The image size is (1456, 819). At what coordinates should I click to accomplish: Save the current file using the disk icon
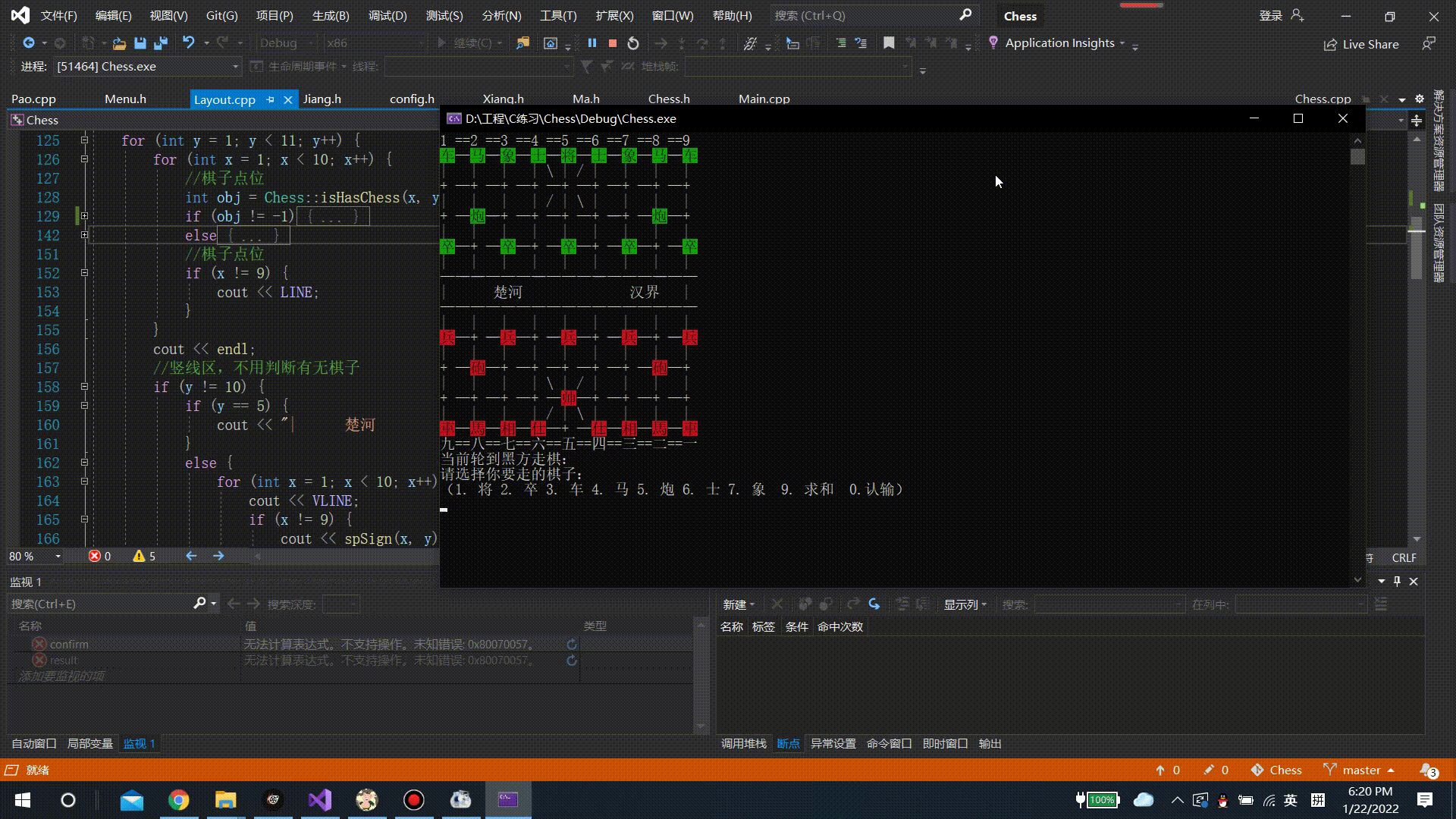coord(140,43)
